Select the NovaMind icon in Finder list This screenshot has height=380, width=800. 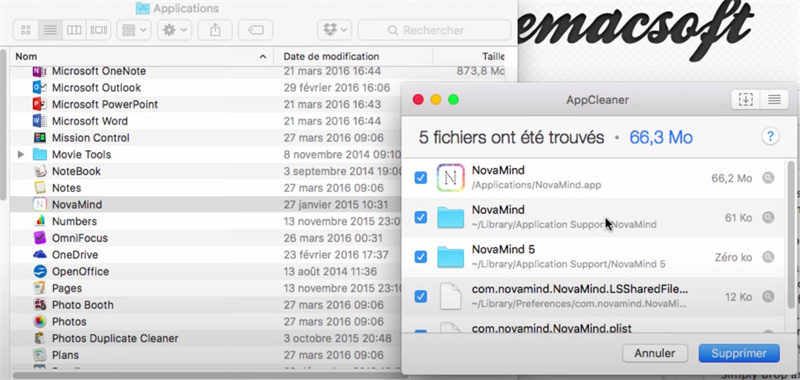click(39, 205)
